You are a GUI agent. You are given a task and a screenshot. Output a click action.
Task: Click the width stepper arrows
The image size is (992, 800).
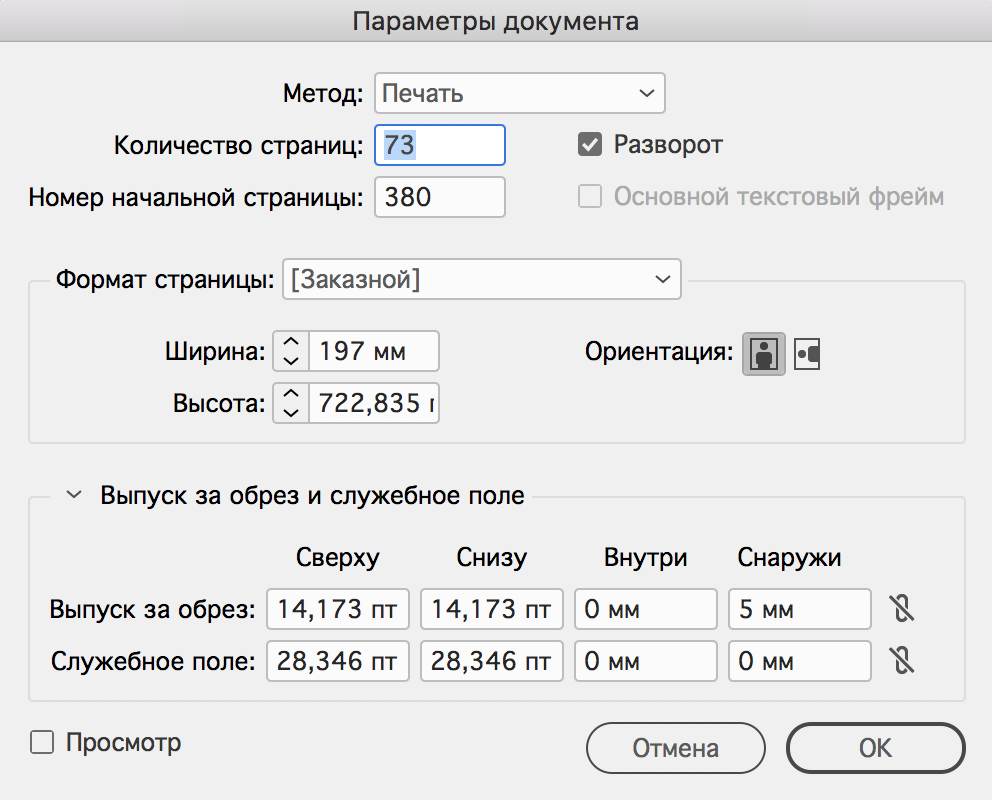(x=291, y=351)
